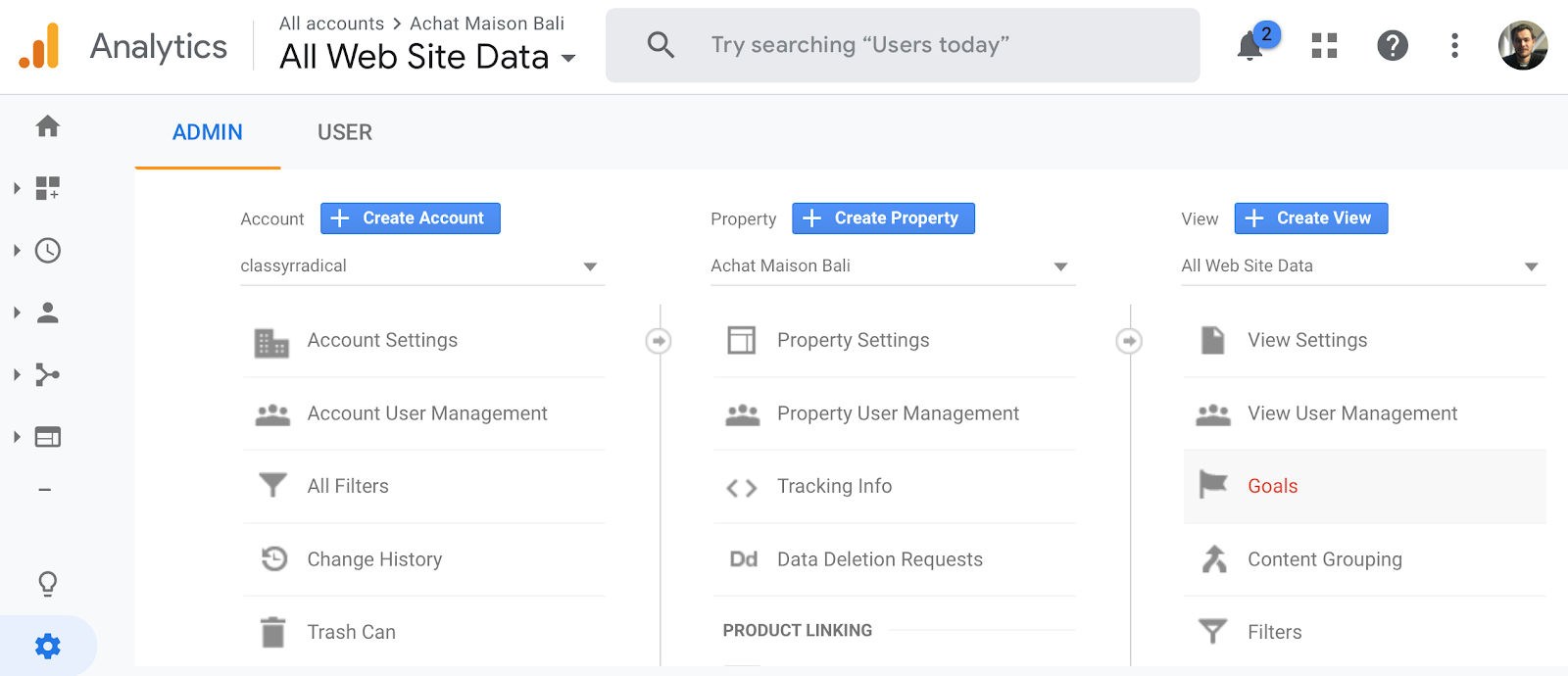Click the Trash Can icon
Viewport: 1568px width, 676px height.
[x=273, y=632]
